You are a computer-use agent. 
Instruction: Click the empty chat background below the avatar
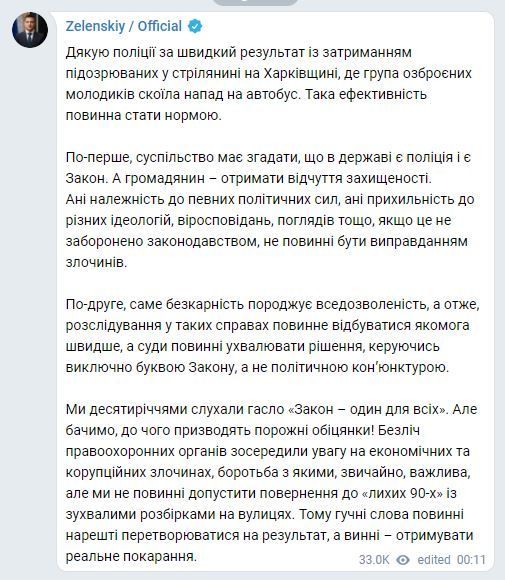pos(29,296)
